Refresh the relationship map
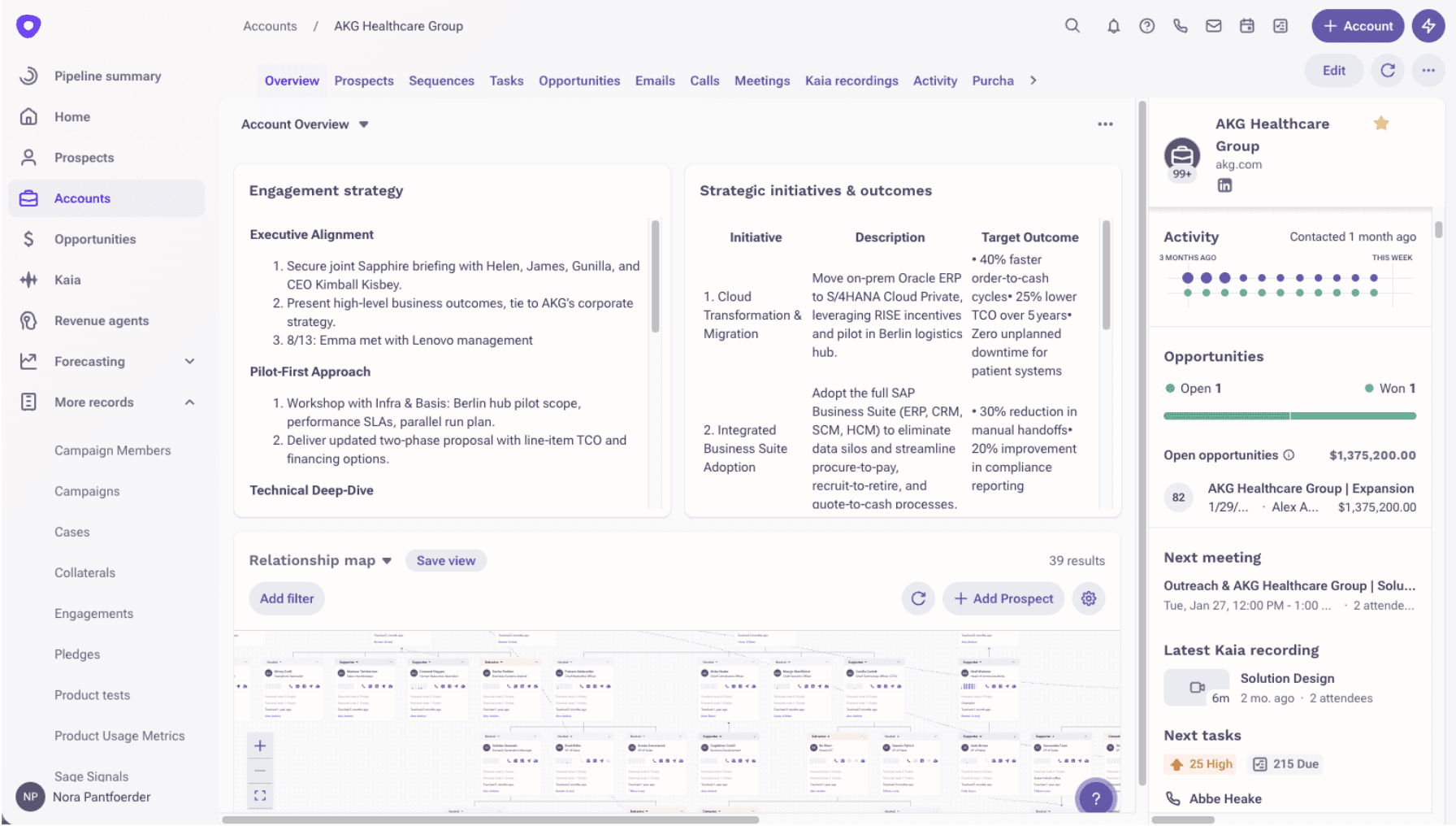Image resolution: width=1456 pixels, height=826 pixels. 918,598
